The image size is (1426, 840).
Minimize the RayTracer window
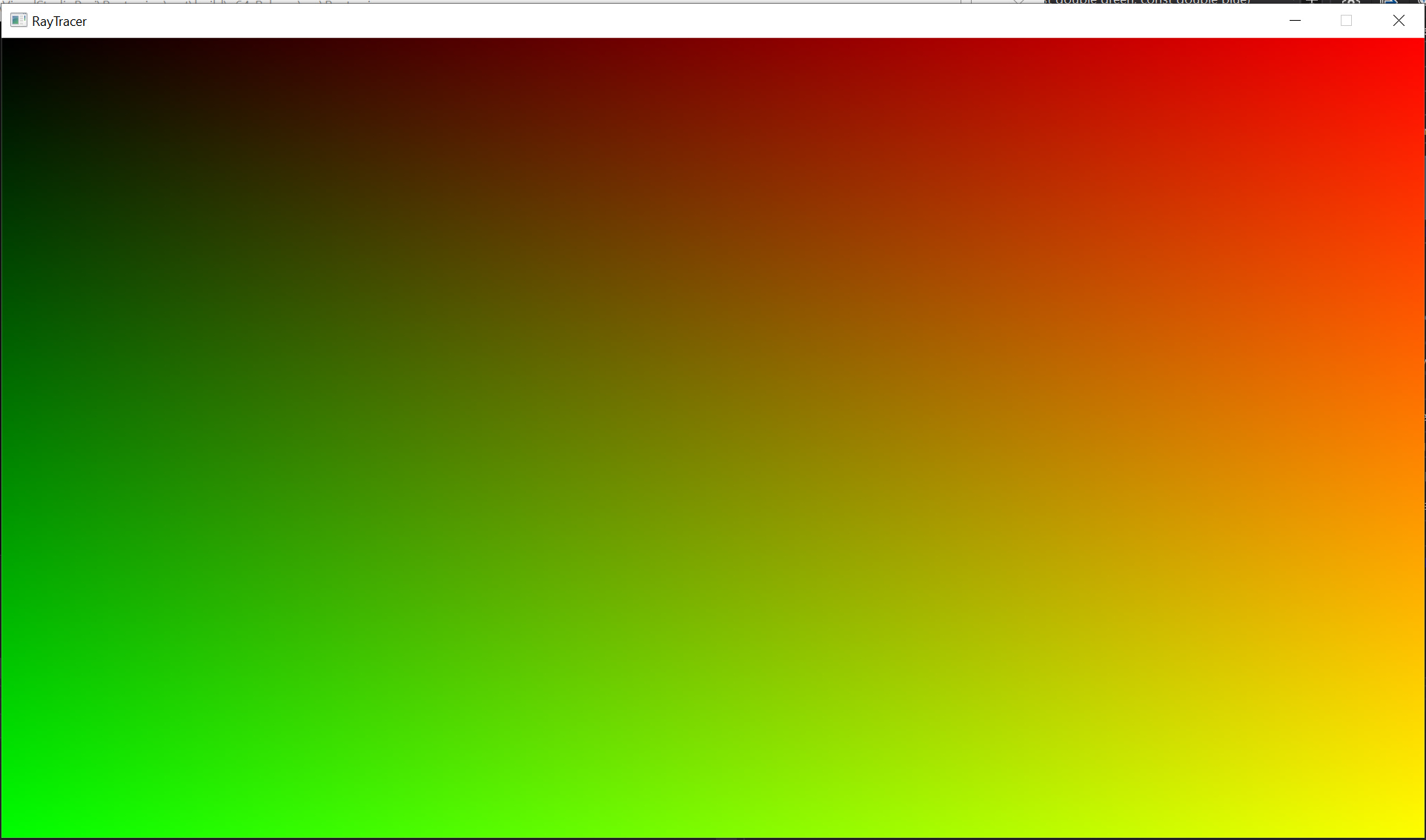(1295, 21)
